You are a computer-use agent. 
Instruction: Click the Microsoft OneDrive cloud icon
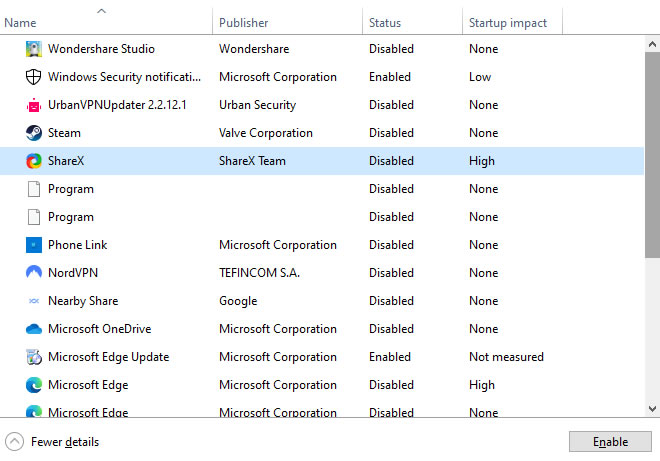pos(34,329)
